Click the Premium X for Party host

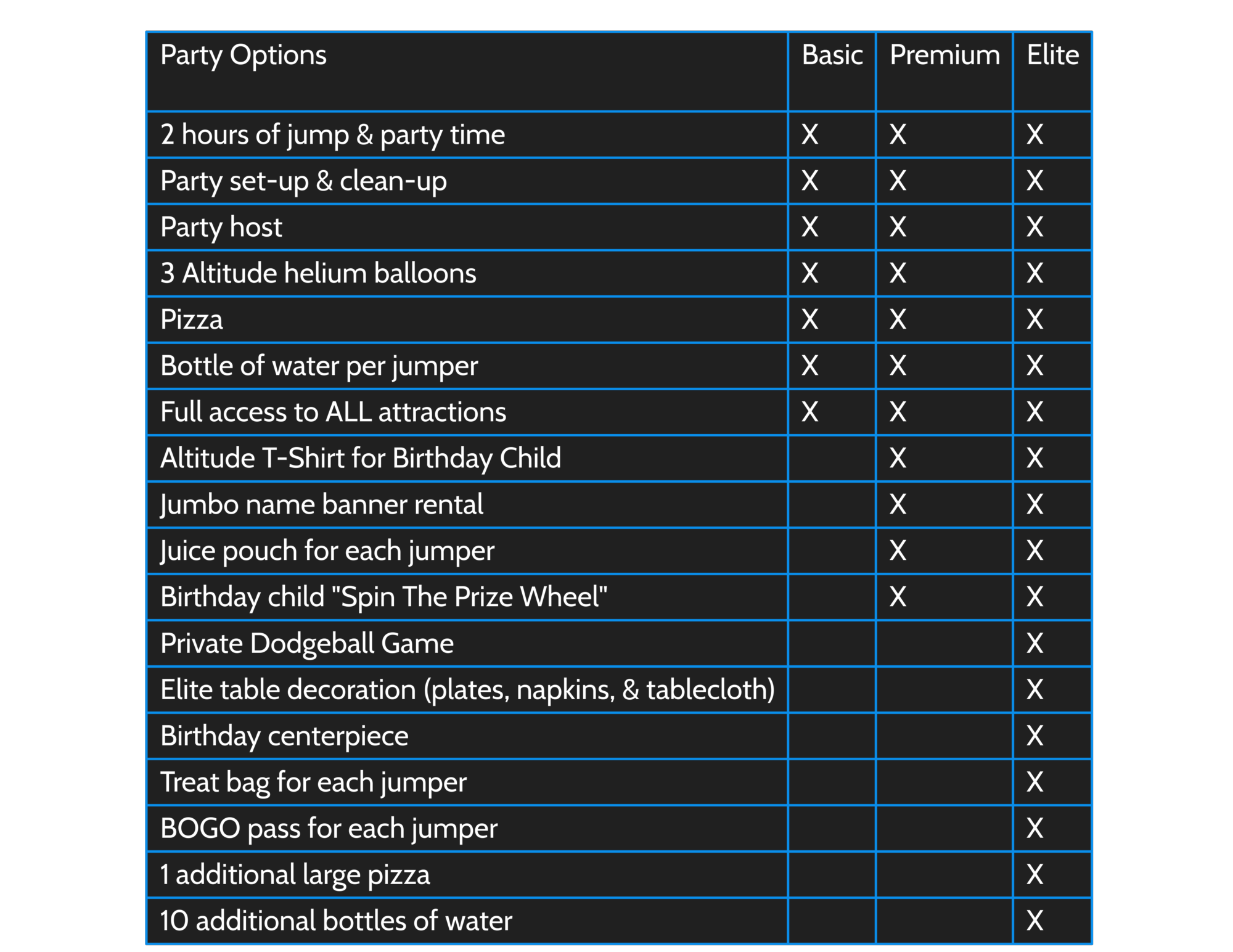[x=898, y=227]
